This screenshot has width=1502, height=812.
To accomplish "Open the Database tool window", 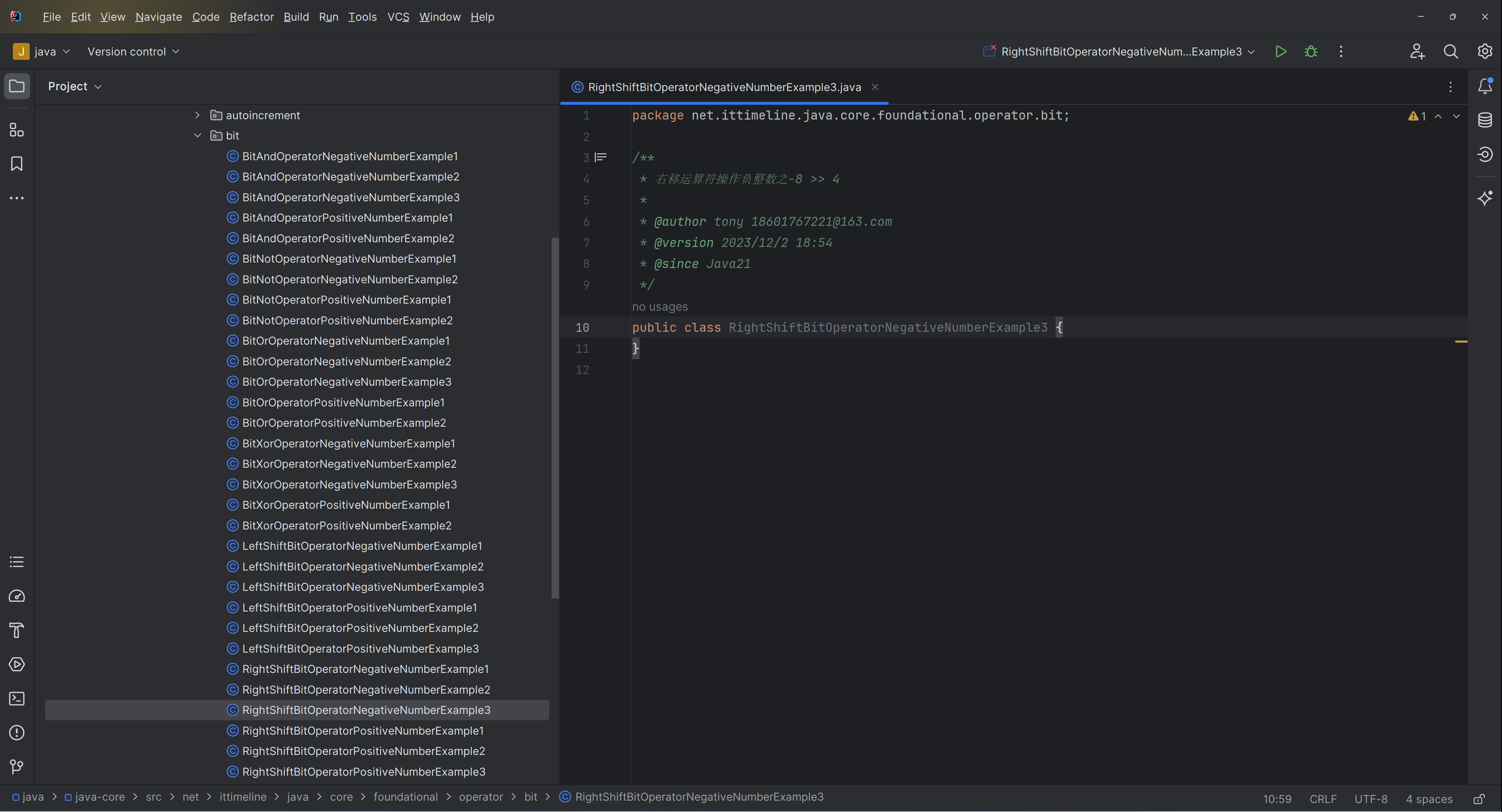I will click(1484, 120).
